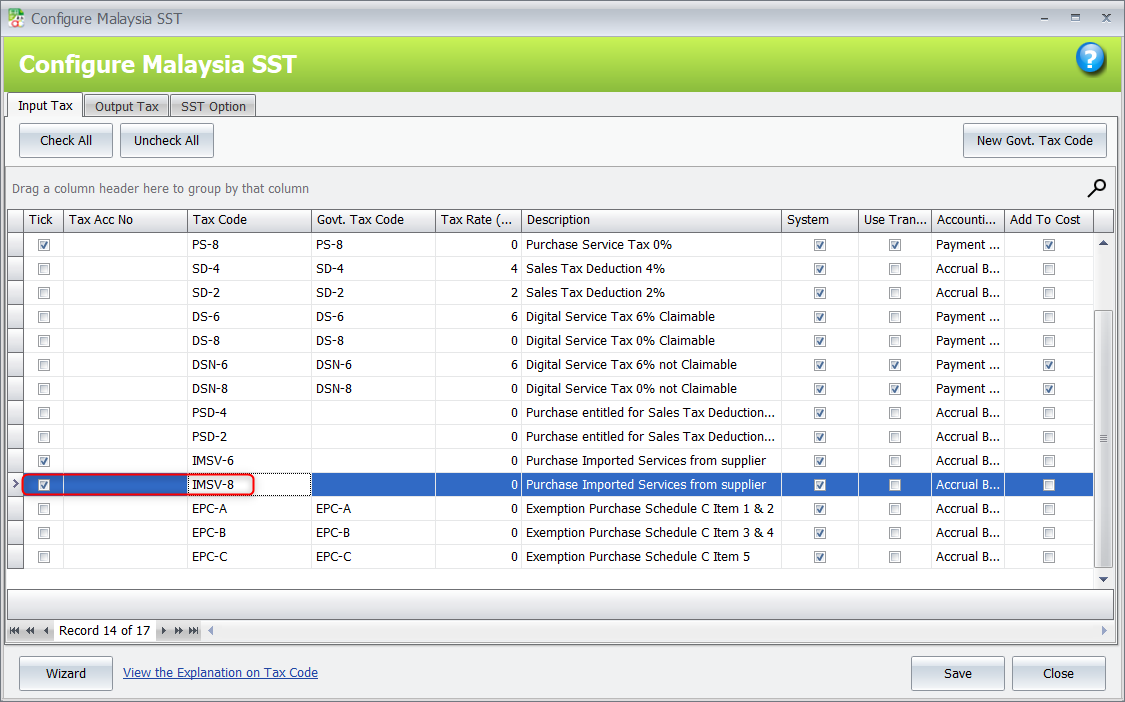Jump to first record navigator icon
This screenshot has width=1125, height=702.
coord(15,631)
